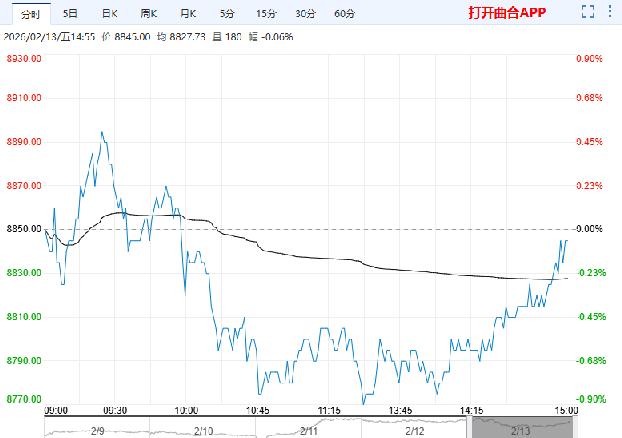Select the 分时 tab

coord(28,14)
